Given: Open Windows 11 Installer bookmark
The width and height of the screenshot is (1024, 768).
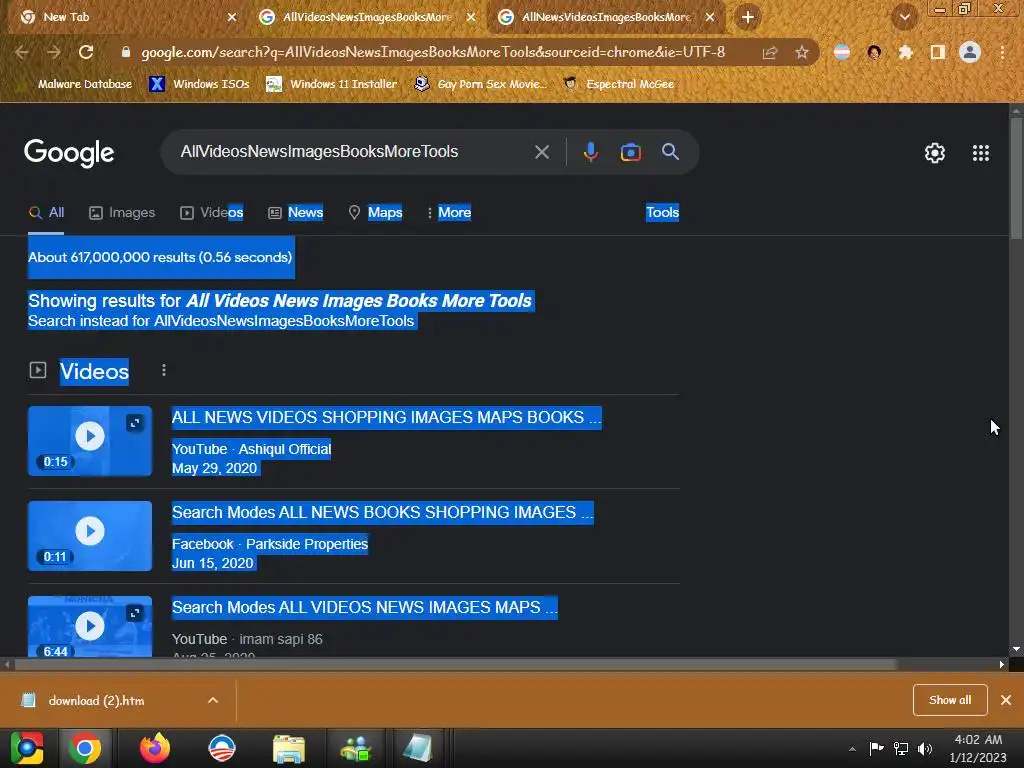Looking at the screenshot, I should (x=332, y=84).
